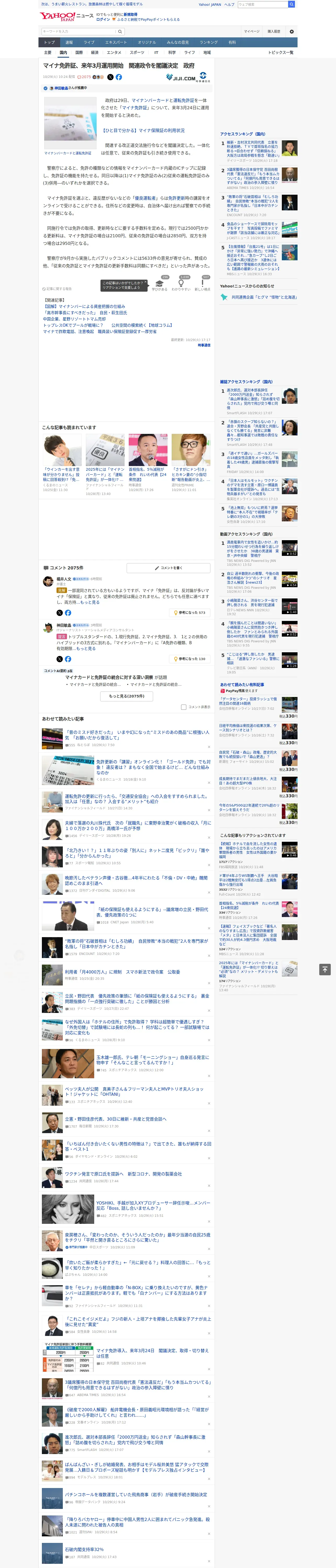Open ヒグマ共同通信 notice link

[x=264, y=297]
